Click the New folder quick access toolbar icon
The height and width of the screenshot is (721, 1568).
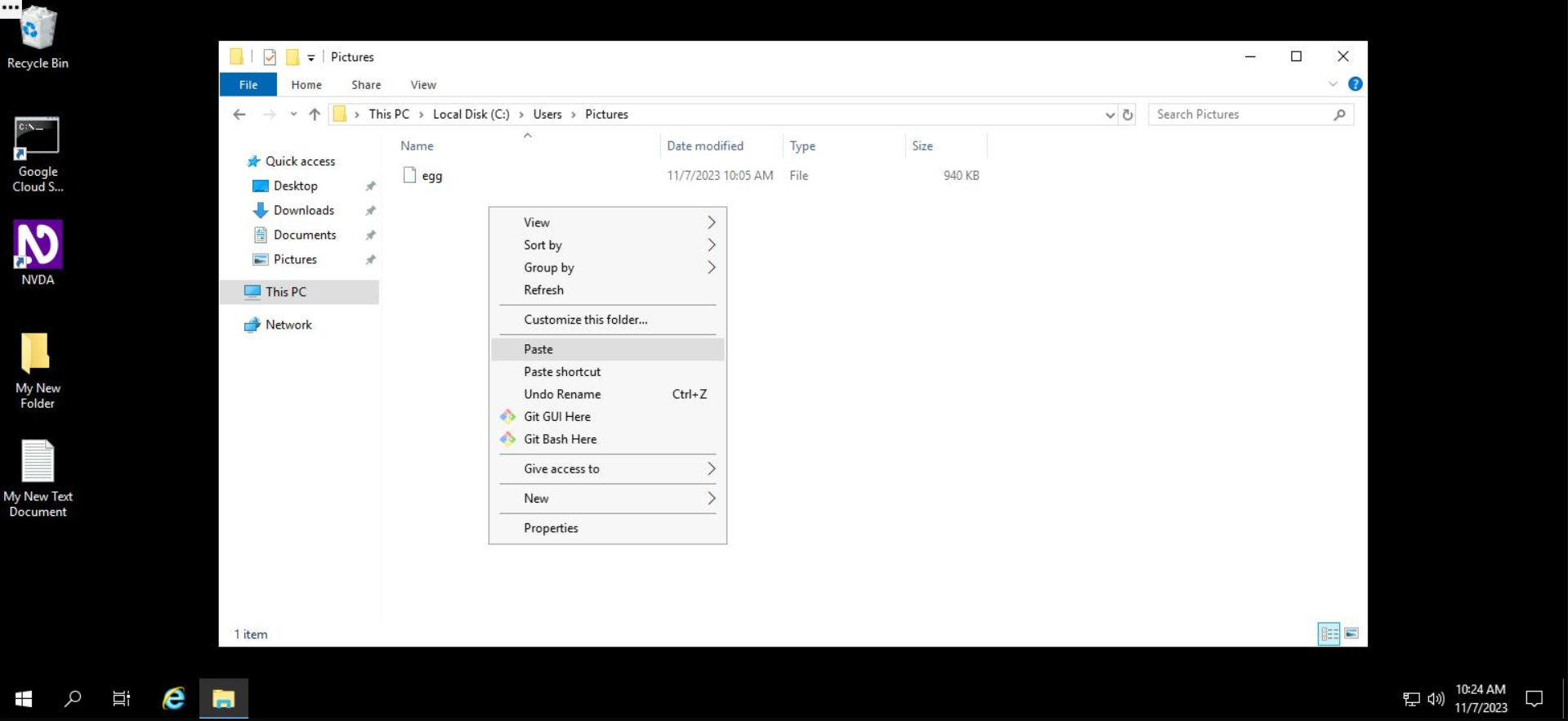(x=293, y=57)
